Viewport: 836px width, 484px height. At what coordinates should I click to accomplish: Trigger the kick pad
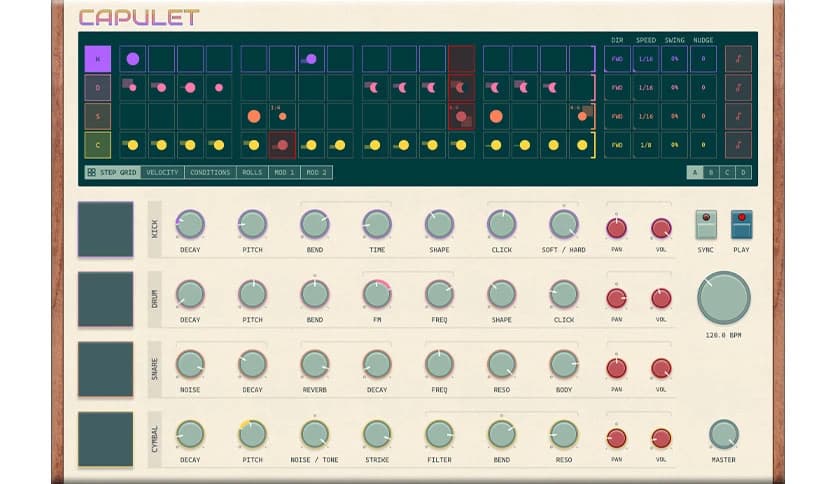coord(106,229)
